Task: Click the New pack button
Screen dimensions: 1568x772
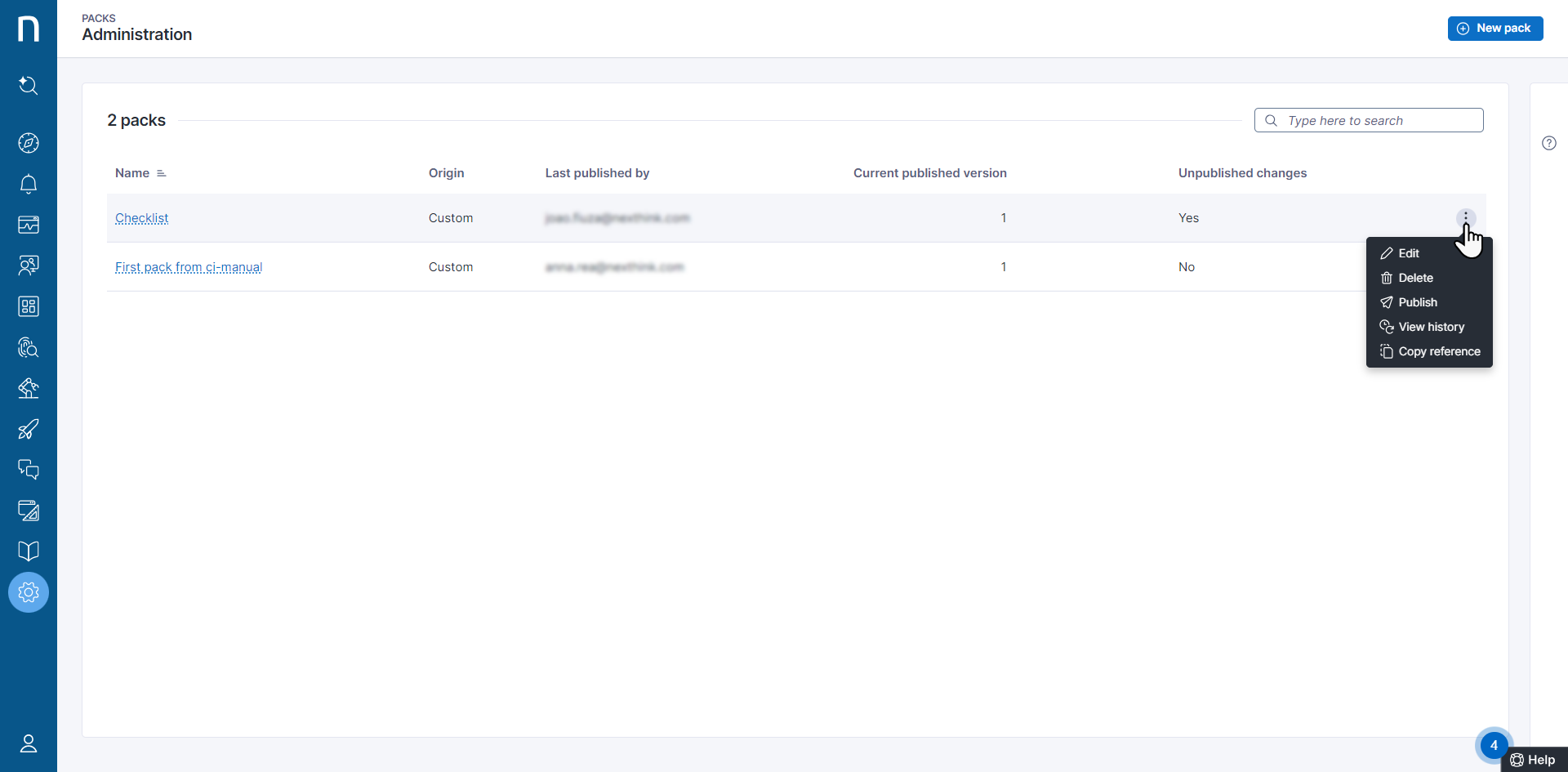Action: pyautogui.click(x=1494, y=28)
